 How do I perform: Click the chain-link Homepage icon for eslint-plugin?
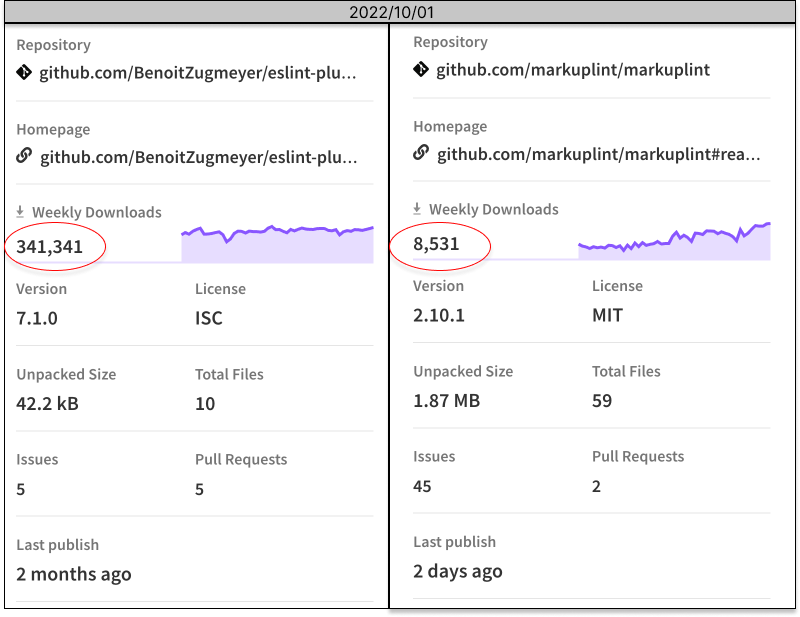coord(22,155)
